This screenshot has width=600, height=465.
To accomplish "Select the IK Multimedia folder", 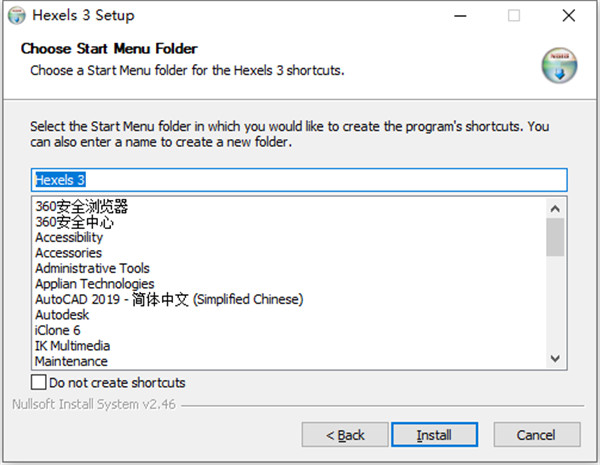I will (73, 346).
